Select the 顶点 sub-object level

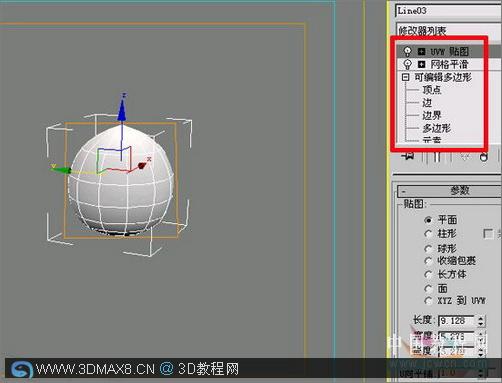point(432,90)
